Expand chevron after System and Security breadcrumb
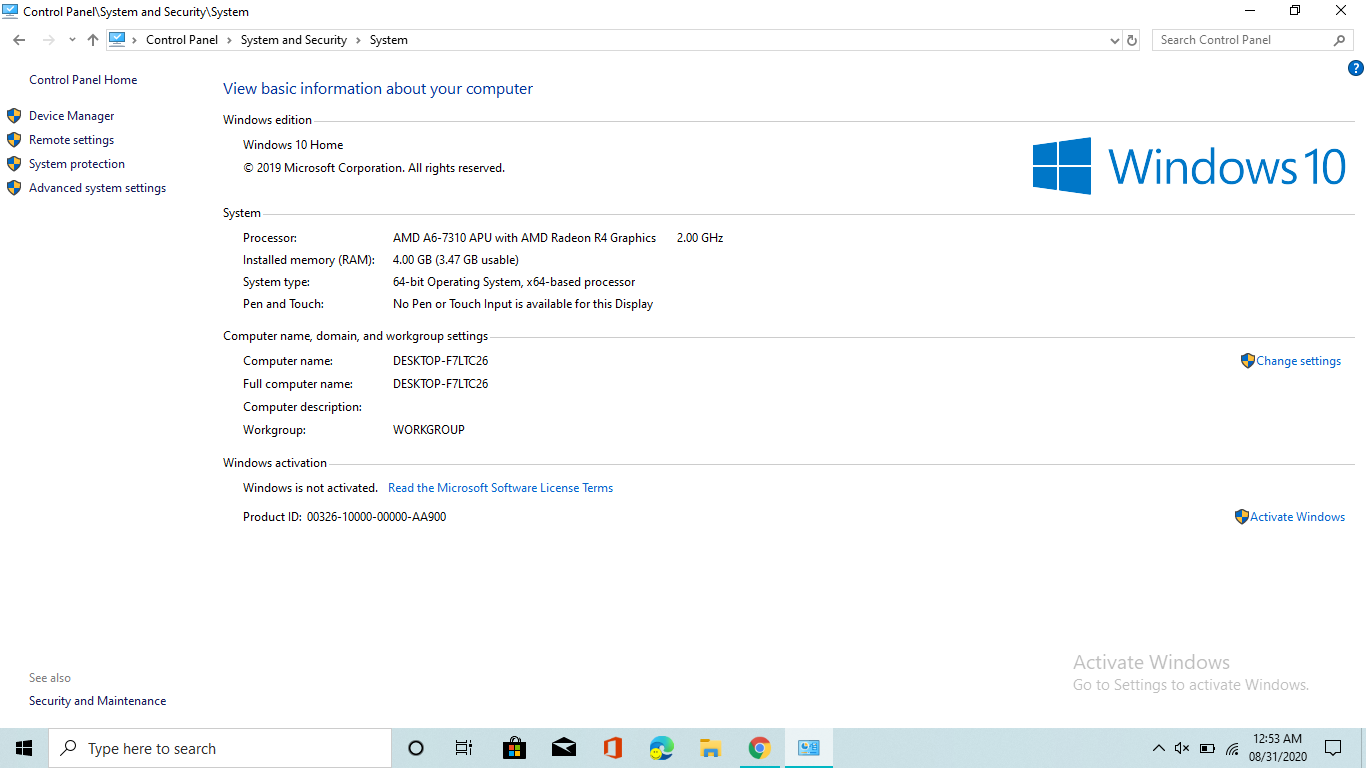Screen dimensions: 1366x768 pos(359,40)
